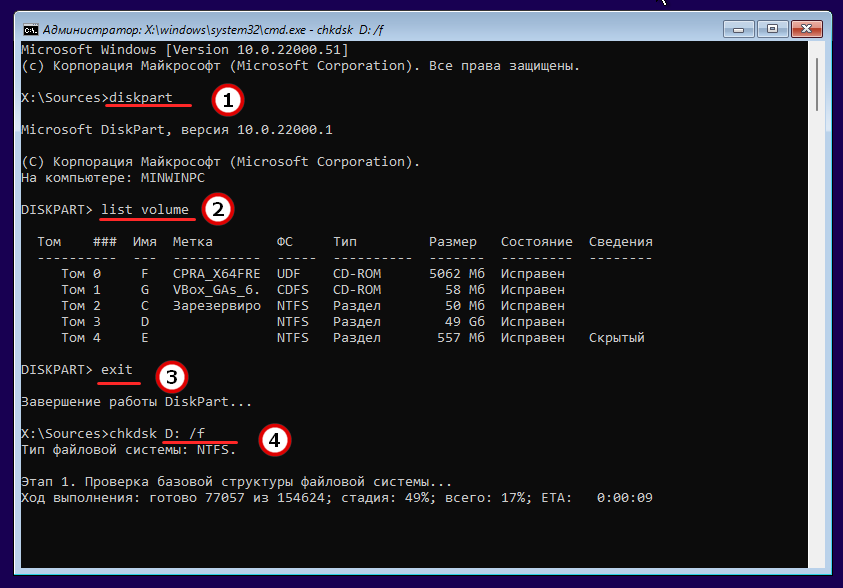Viewport: 843px width, 588px height.
Task: Click the 'diskpart' command text
Action: 141,98
